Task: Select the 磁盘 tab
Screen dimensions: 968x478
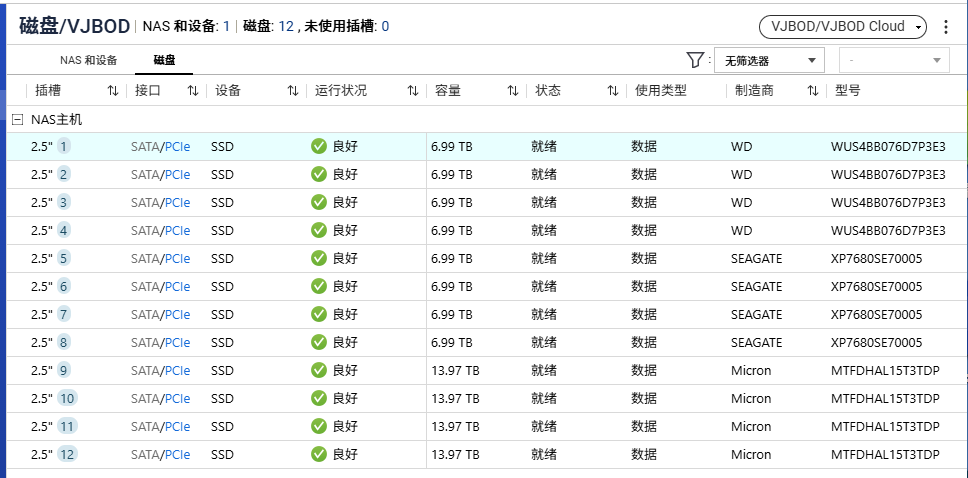Action: (164, 60)
